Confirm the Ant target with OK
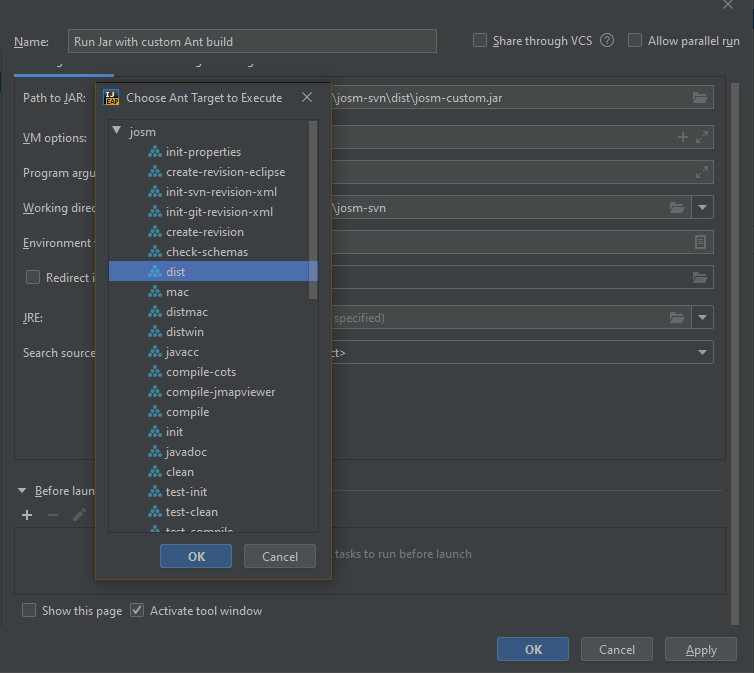The height and width of the screenshot is (673, 754). [x=196, y=556]
